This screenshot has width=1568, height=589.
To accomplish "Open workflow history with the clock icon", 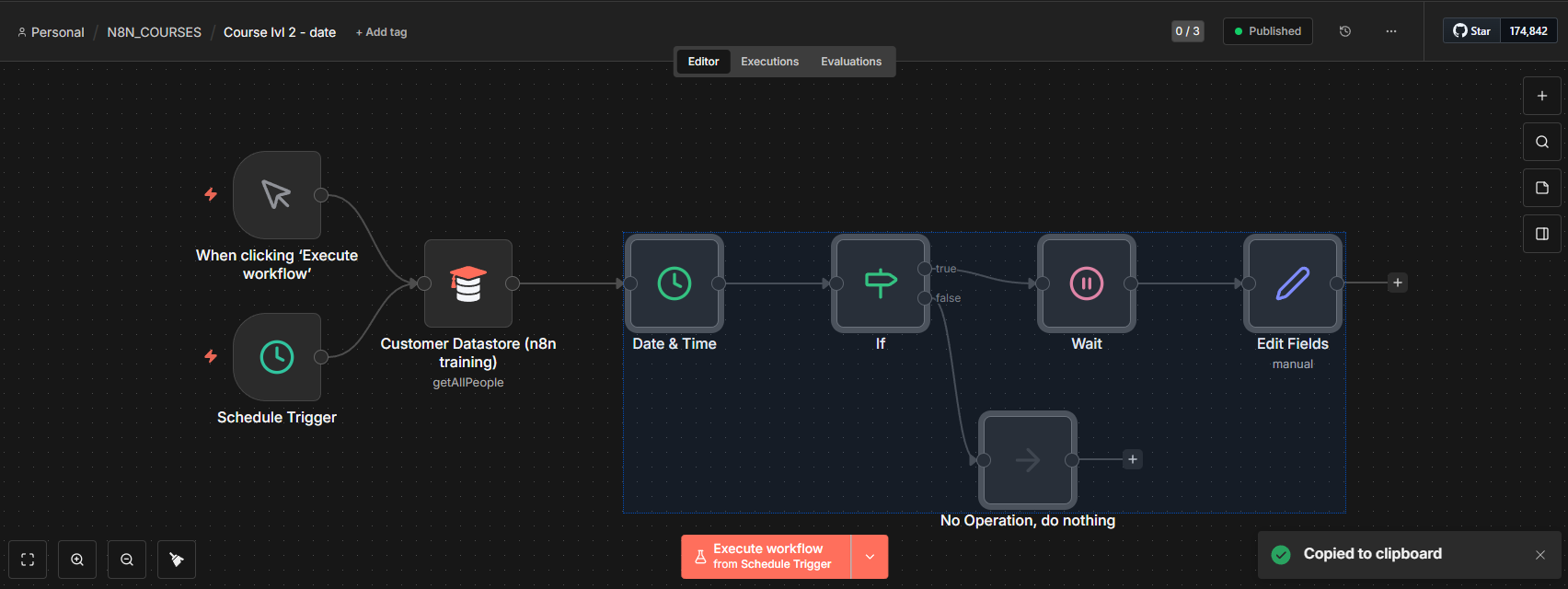I will pos(1344,31).
